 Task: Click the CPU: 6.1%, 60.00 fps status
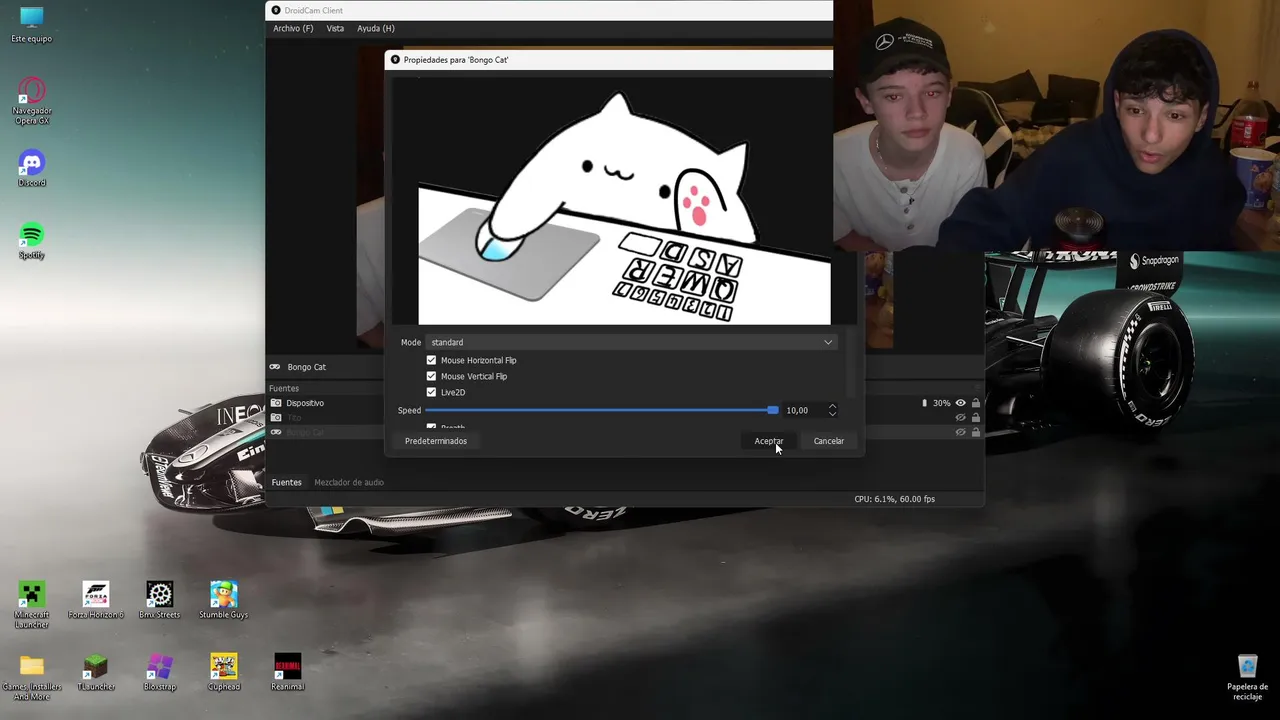[x=895, y=499]
